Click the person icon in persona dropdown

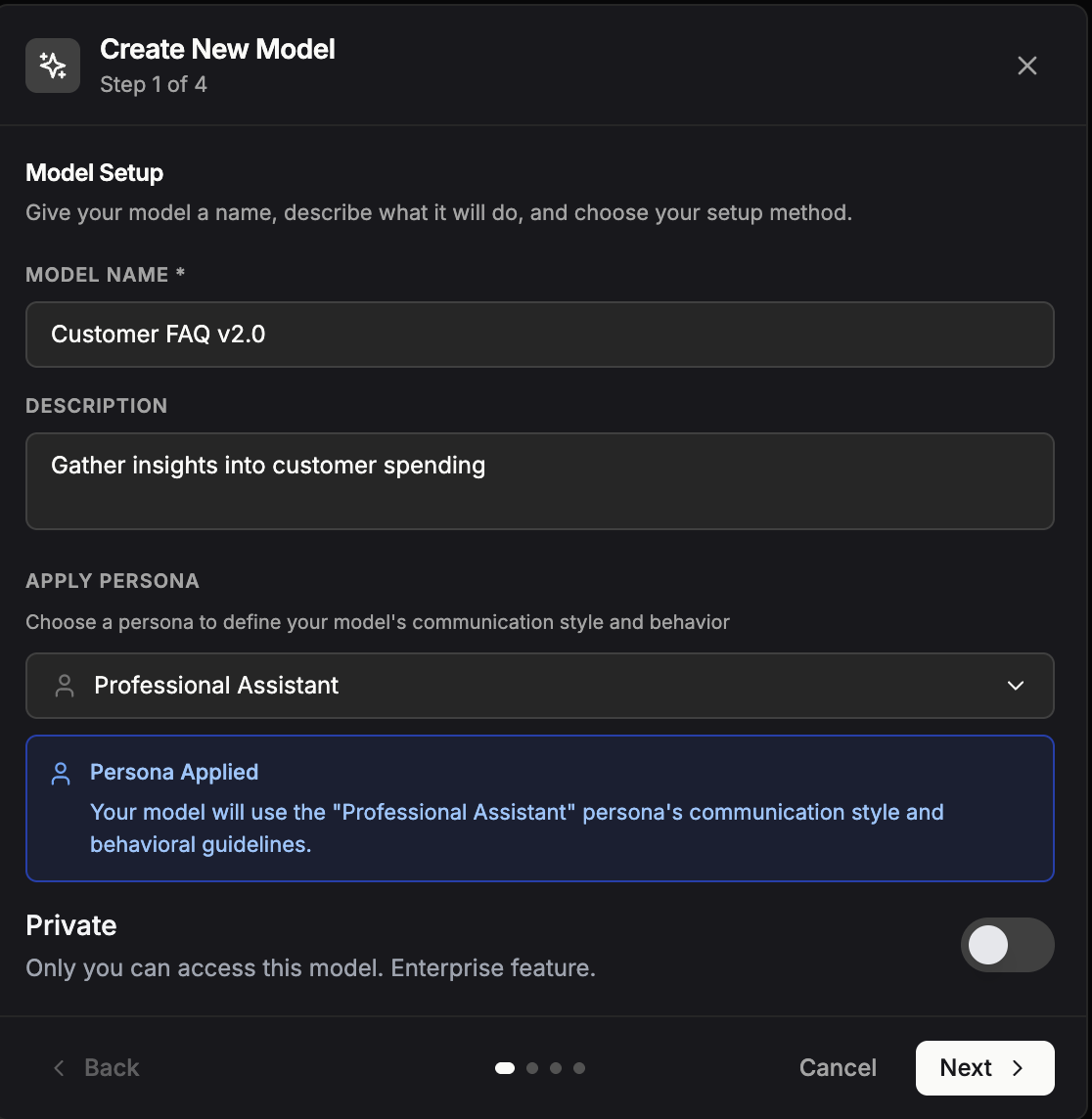(x=65, y=686)
